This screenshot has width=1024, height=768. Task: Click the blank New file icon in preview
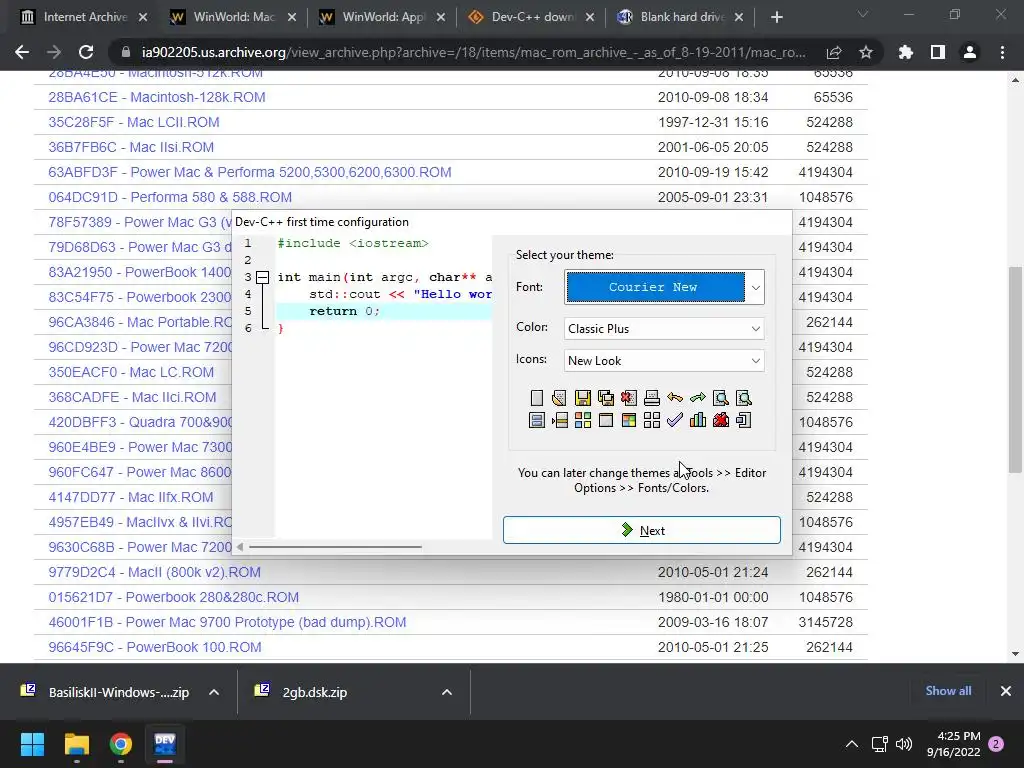pos(536,398)
